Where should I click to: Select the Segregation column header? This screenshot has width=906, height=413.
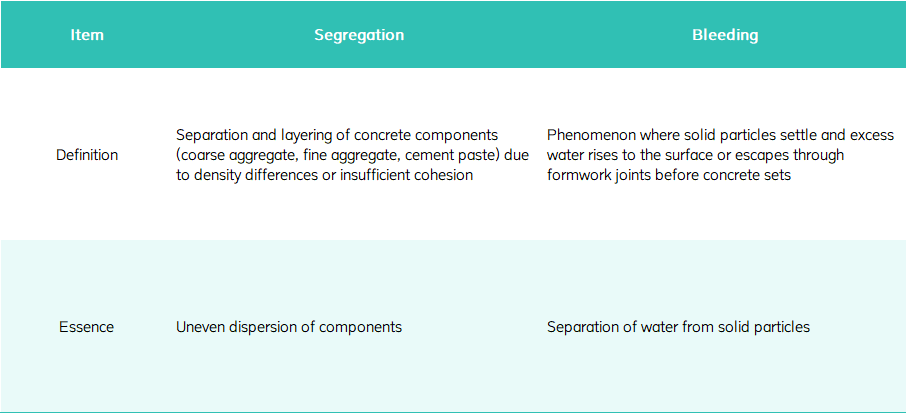359,35
